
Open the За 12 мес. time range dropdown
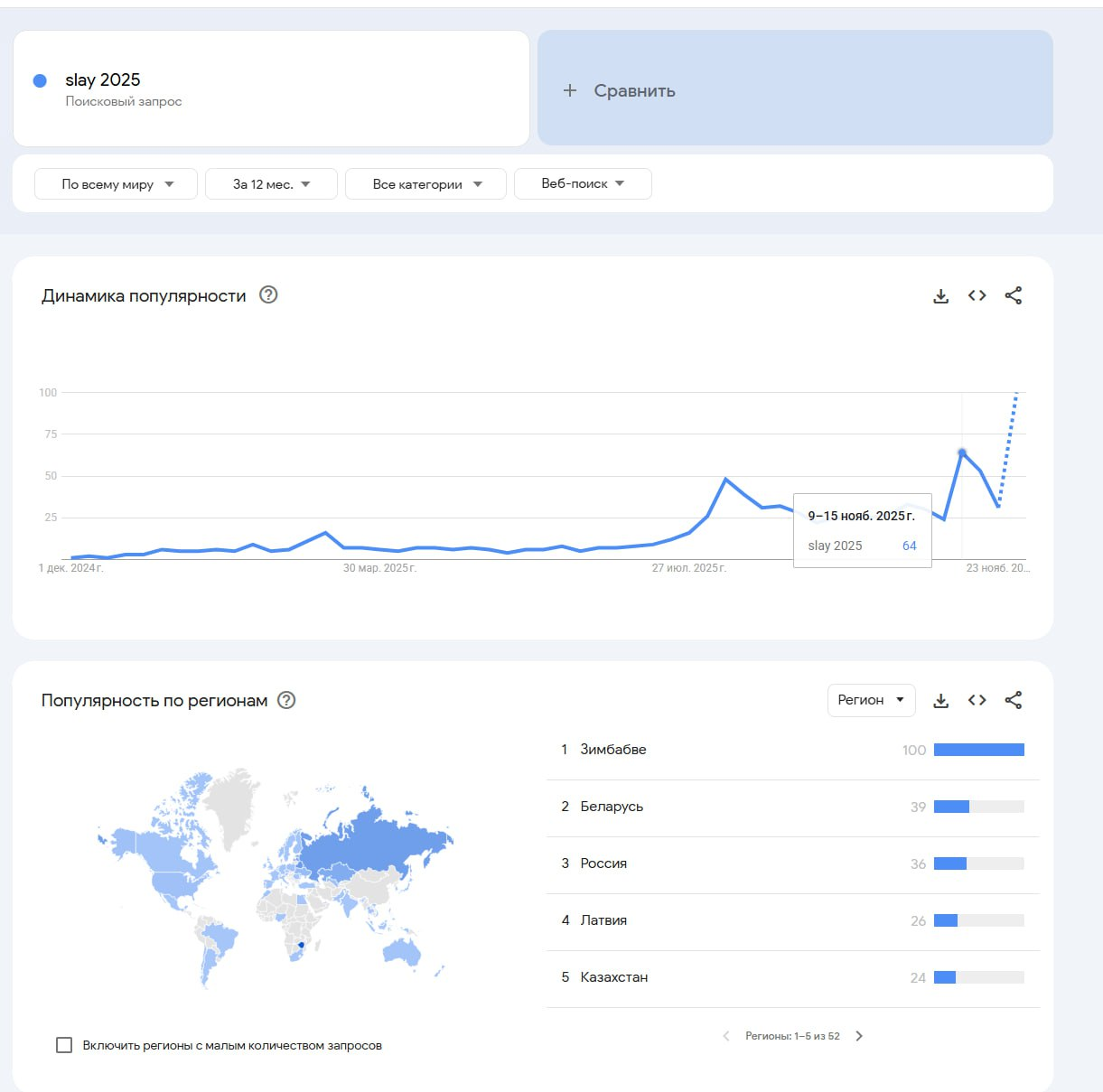tap(271, 184)
